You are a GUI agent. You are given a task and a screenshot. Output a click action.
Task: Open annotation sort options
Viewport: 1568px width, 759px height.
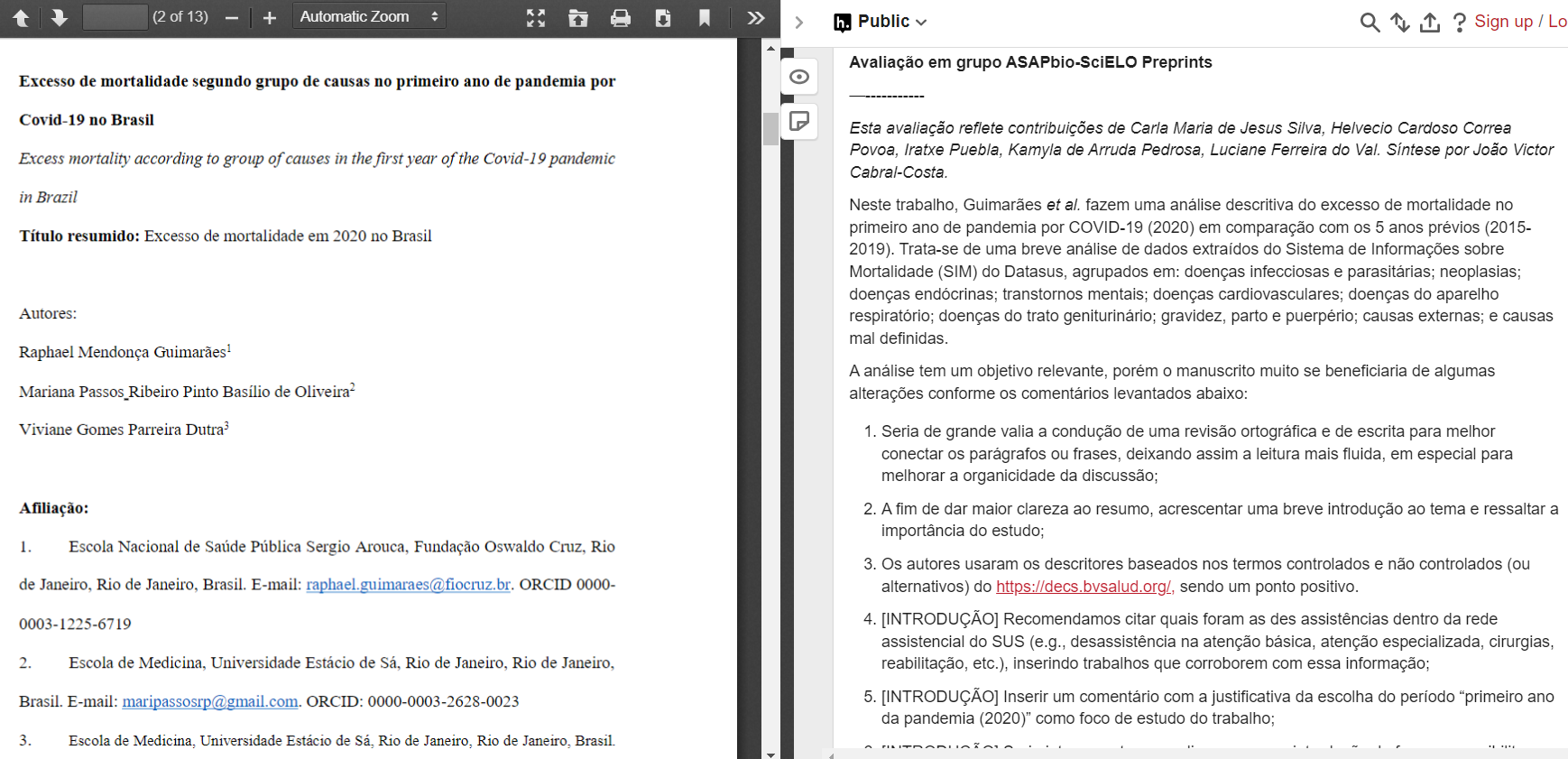[x=1399, y=23]
